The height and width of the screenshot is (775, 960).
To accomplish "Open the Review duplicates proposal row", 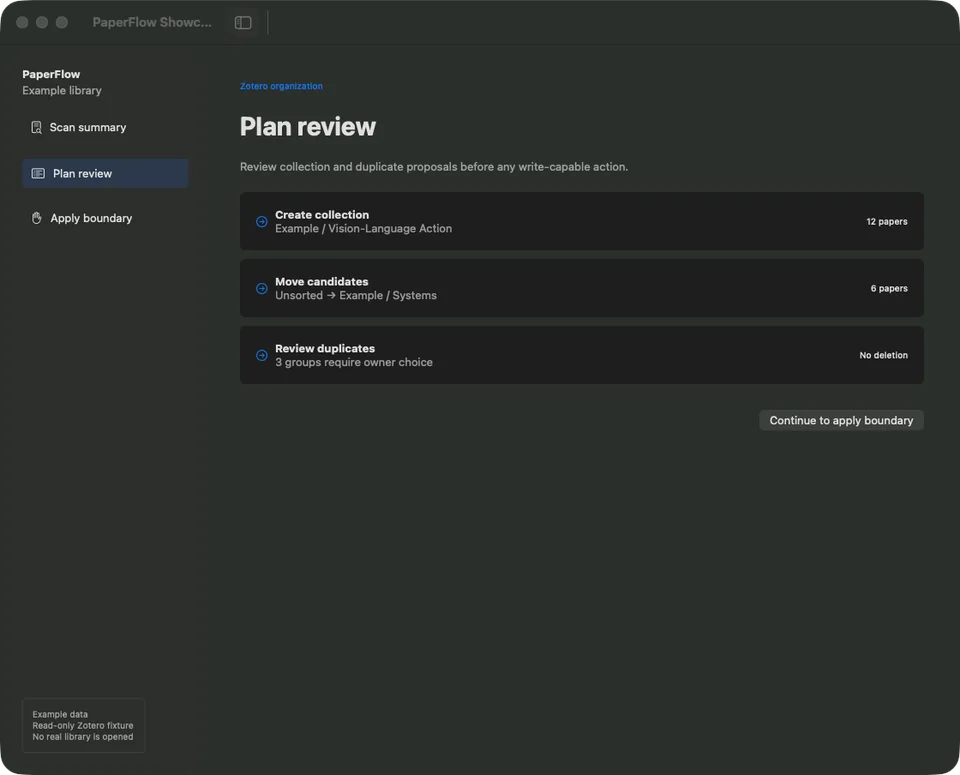I will click(582, 355).
